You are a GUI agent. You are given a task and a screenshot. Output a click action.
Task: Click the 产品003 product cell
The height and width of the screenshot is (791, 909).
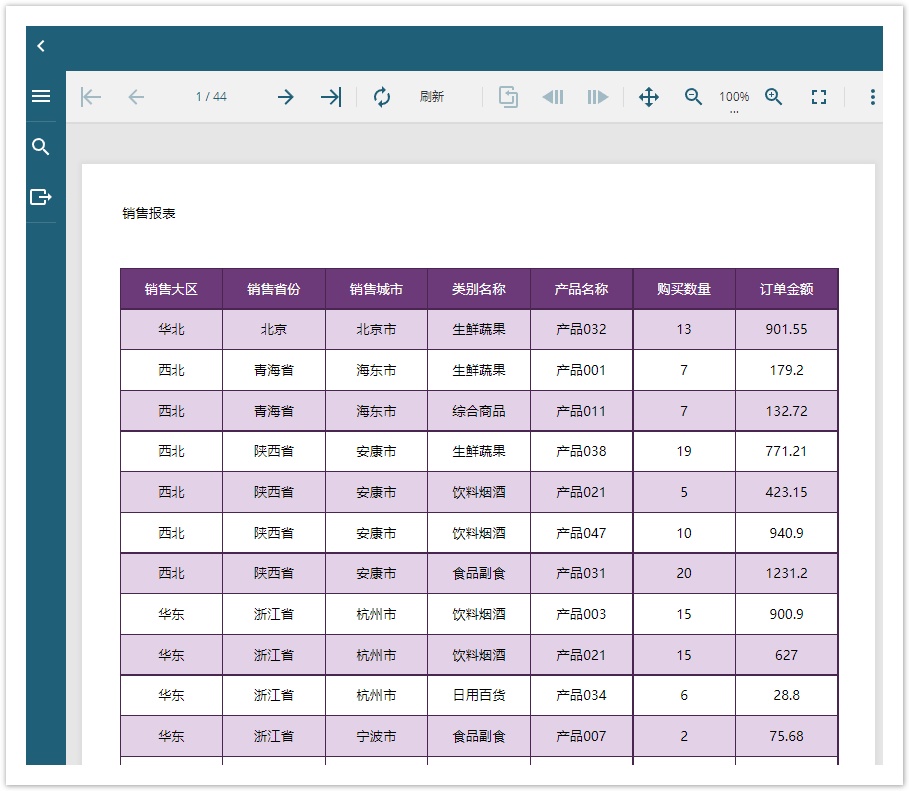[x=581, y=614]
